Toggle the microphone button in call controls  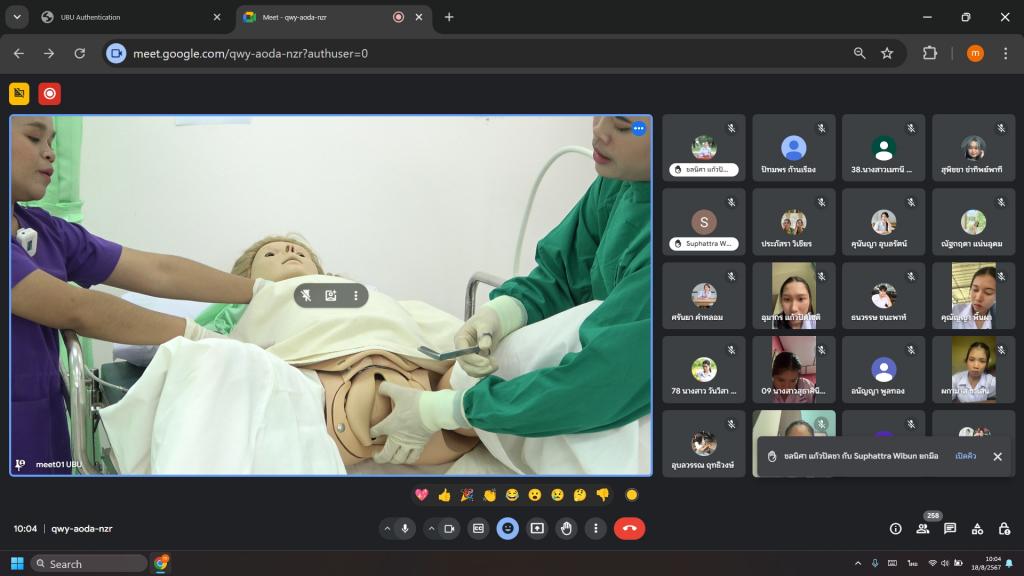406,528
